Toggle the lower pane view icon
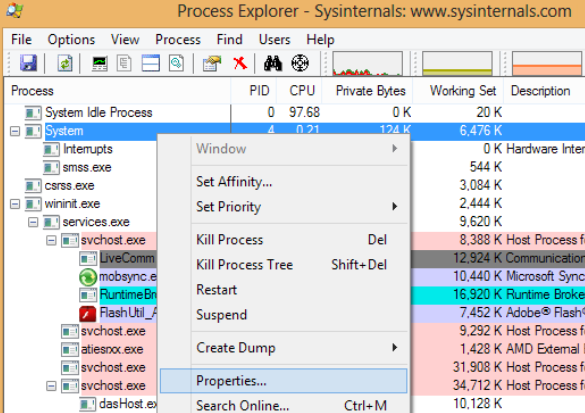 click(x=150, y=63)
